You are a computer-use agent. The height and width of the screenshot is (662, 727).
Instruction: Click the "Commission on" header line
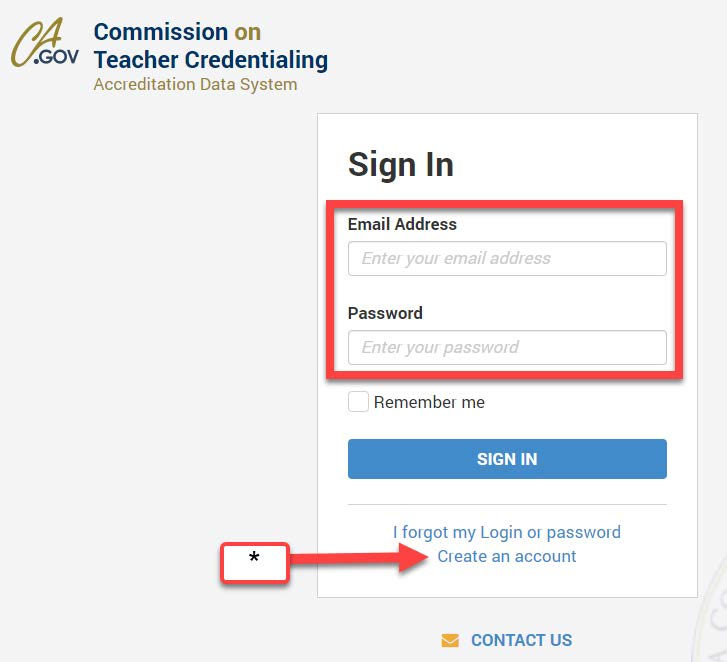pyautogui.click(x=177, y=32)
